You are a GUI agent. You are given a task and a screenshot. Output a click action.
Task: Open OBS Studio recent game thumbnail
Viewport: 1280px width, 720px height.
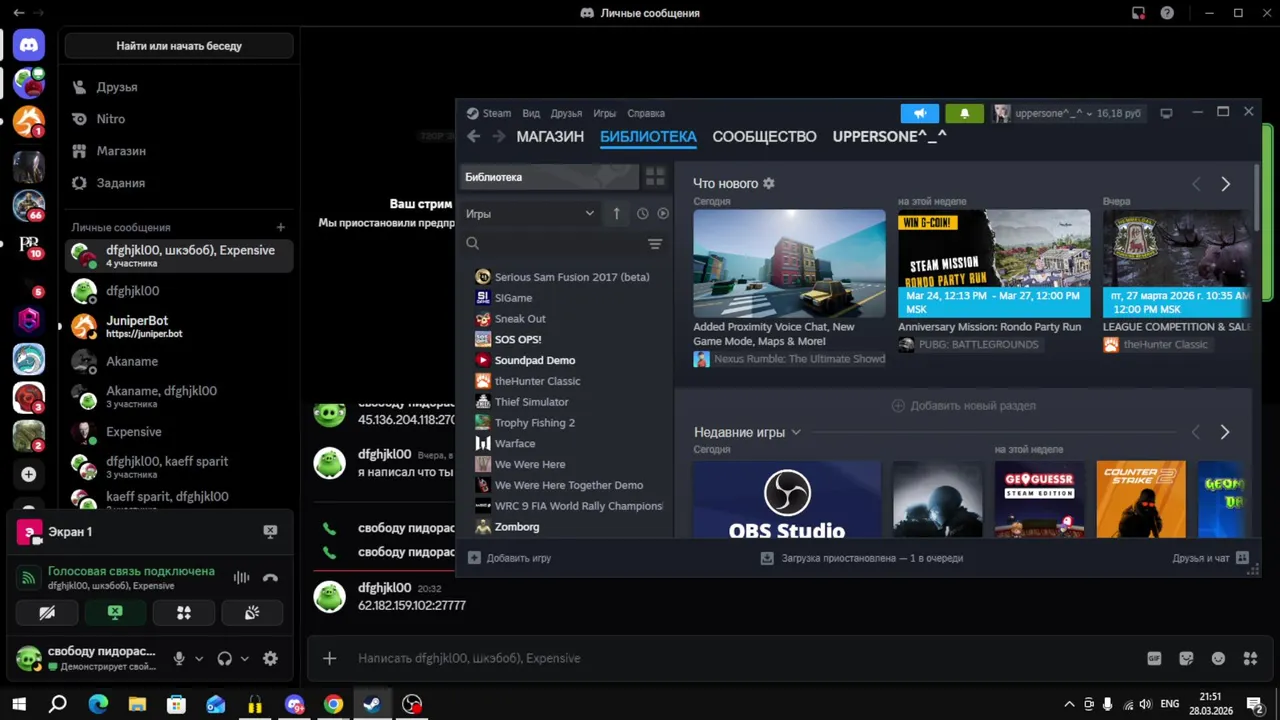(787, 499)
